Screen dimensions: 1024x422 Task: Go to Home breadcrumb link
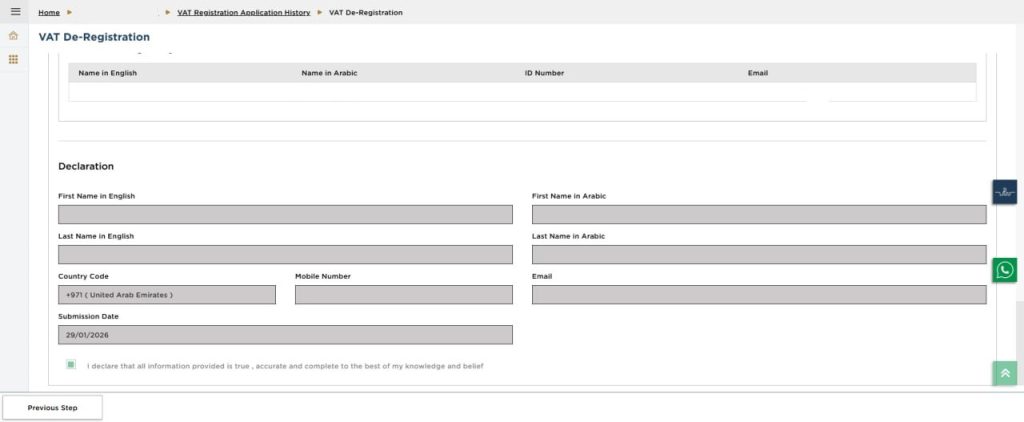pos(48,12)
